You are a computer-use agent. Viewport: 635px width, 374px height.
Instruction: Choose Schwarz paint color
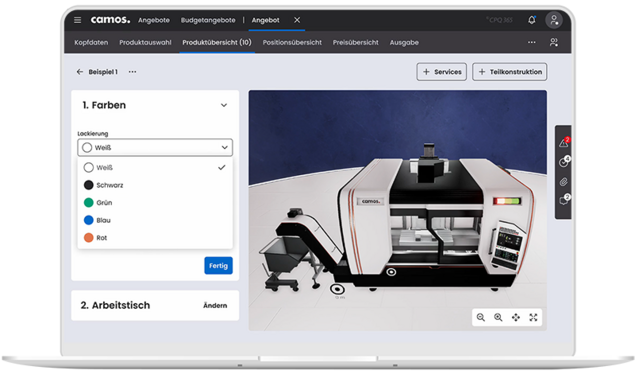point(155,185)
